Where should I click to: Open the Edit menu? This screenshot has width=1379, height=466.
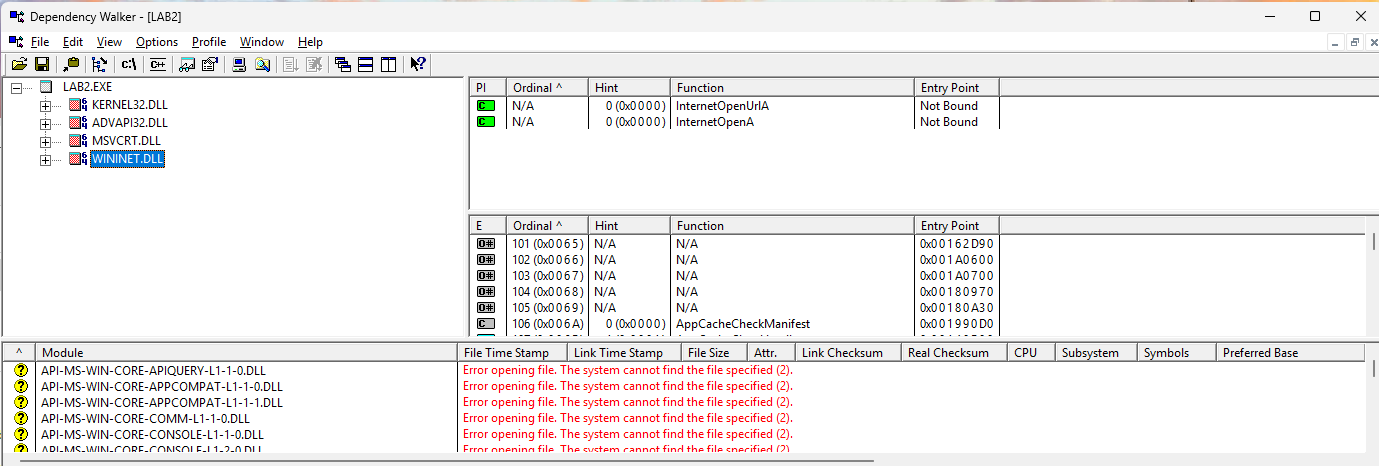73,42
